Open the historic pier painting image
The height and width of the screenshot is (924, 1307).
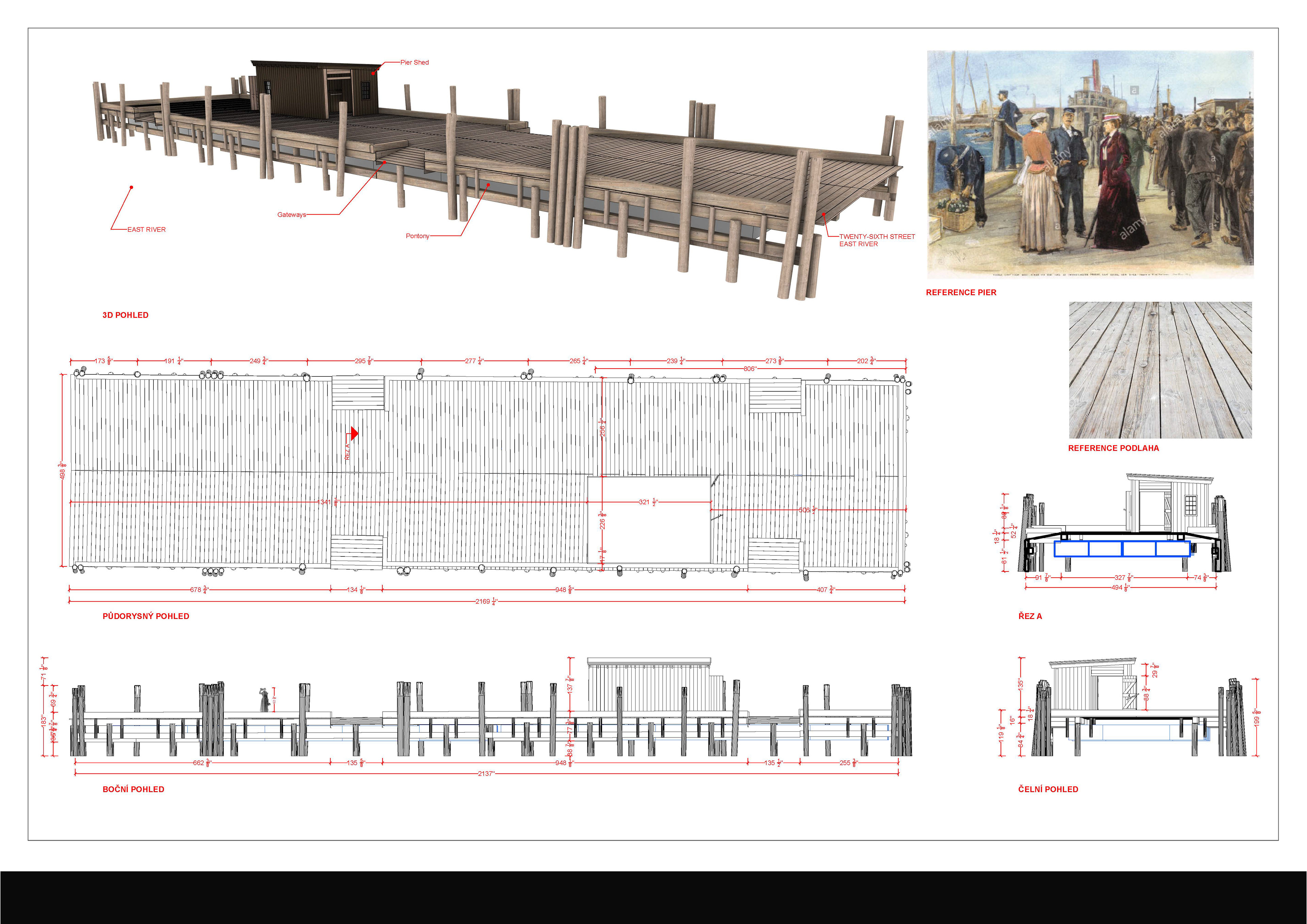coord(1090,164)
